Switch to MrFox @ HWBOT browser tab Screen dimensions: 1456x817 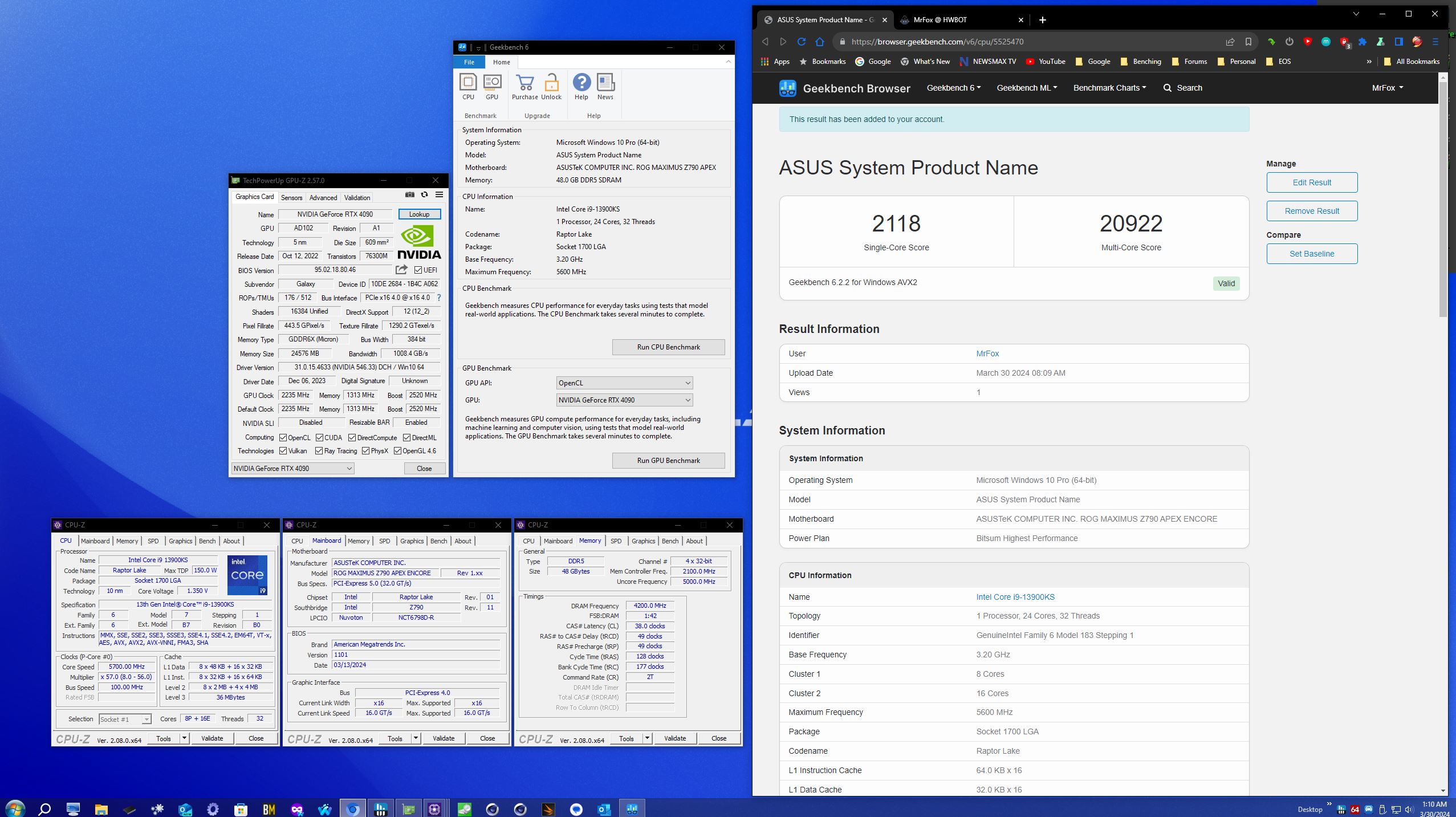pos(962,20)
